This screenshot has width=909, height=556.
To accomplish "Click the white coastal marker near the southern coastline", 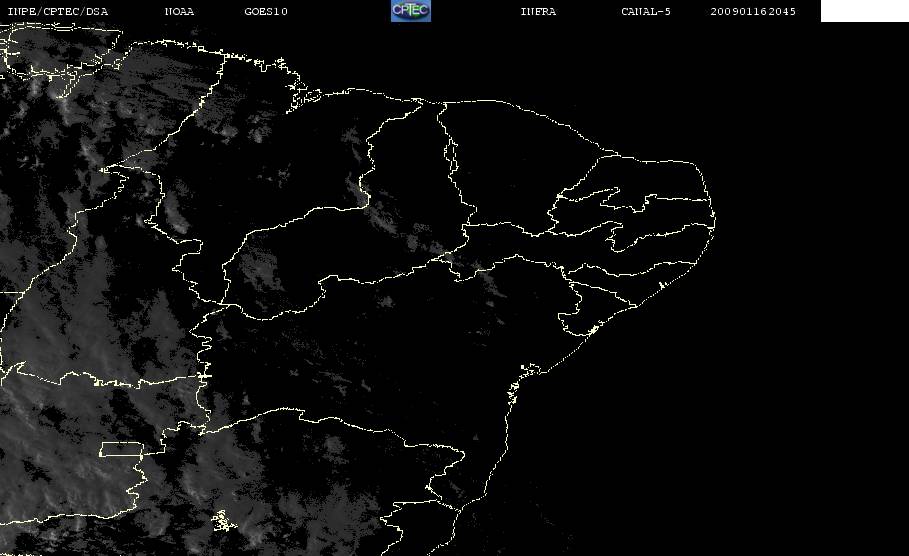I will 592,330.
